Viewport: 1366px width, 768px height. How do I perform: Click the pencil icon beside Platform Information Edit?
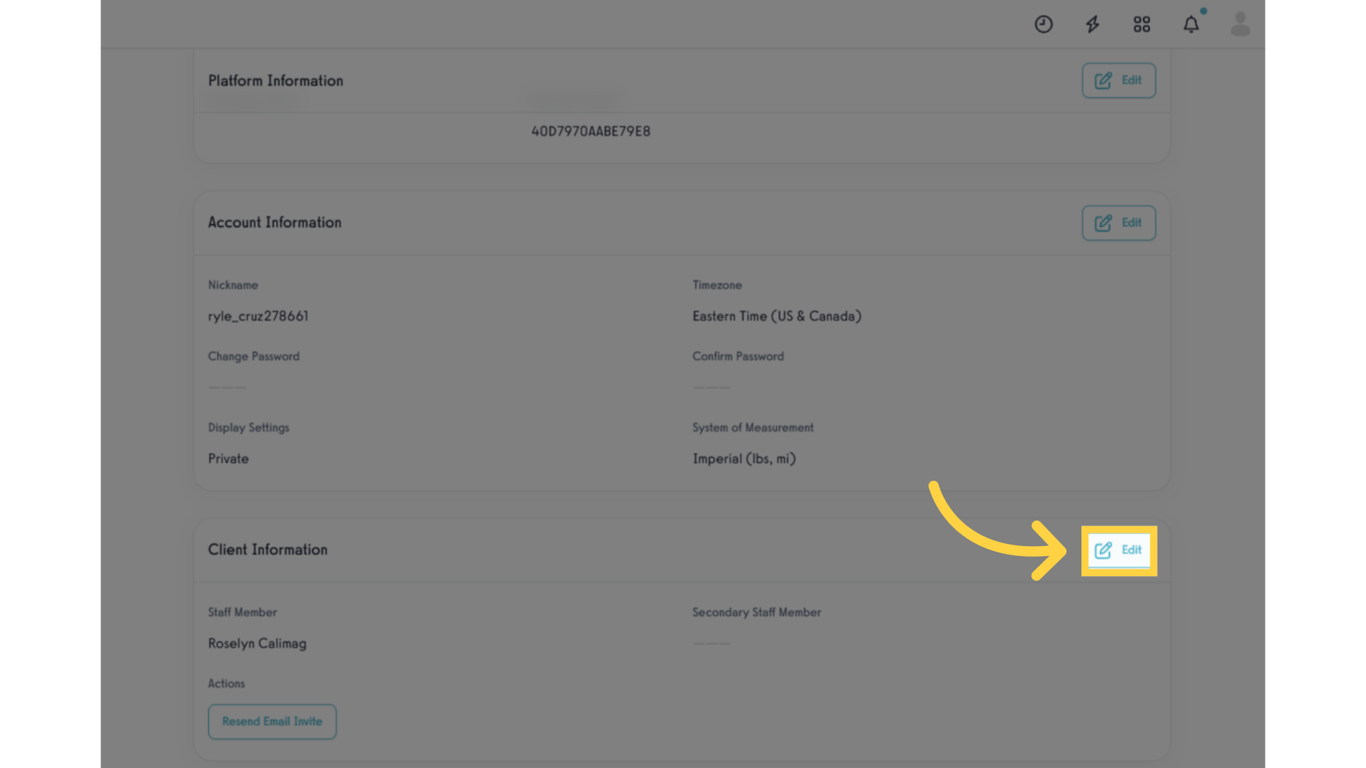click(1104, 80)
